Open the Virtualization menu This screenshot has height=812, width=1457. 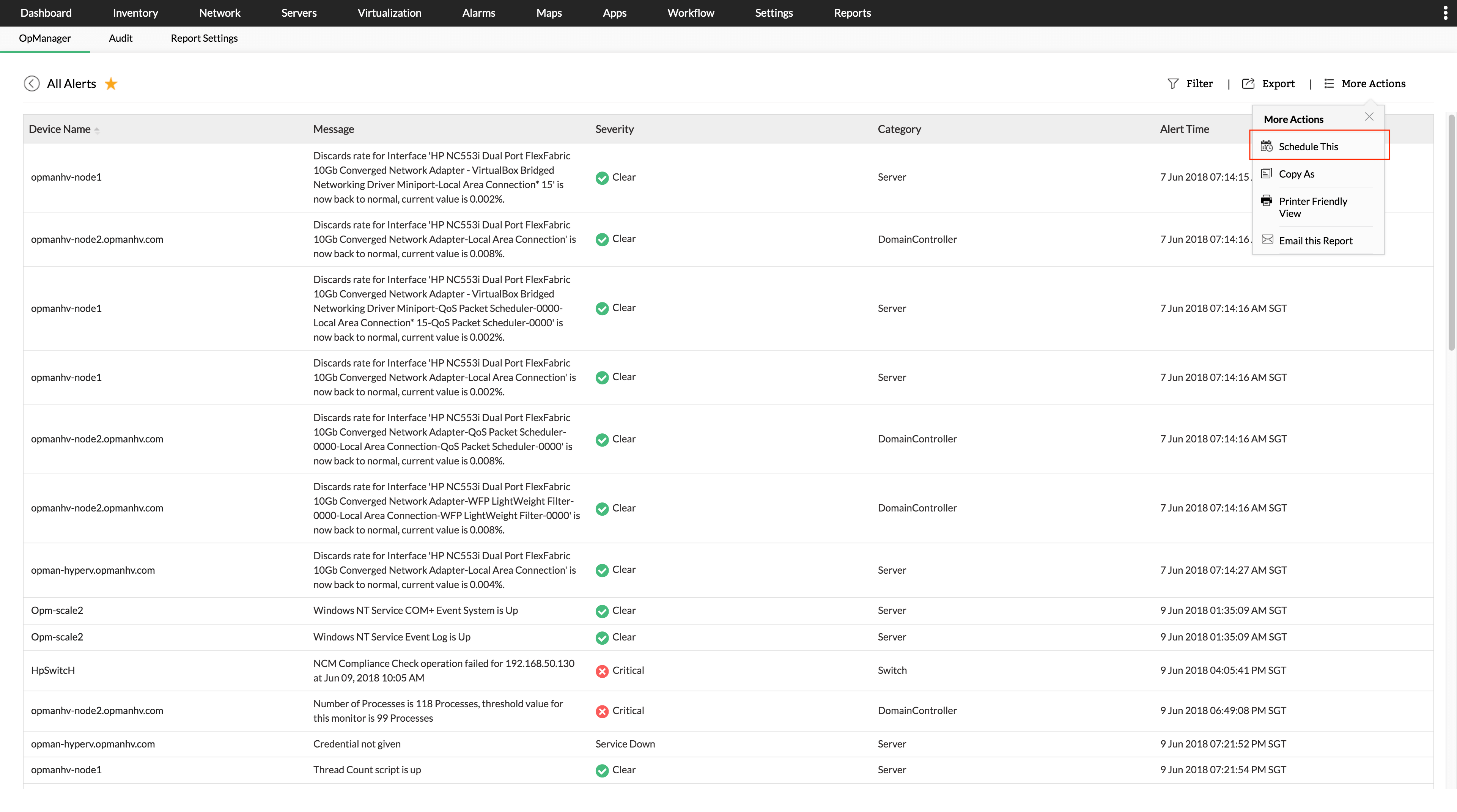(389, 13)
